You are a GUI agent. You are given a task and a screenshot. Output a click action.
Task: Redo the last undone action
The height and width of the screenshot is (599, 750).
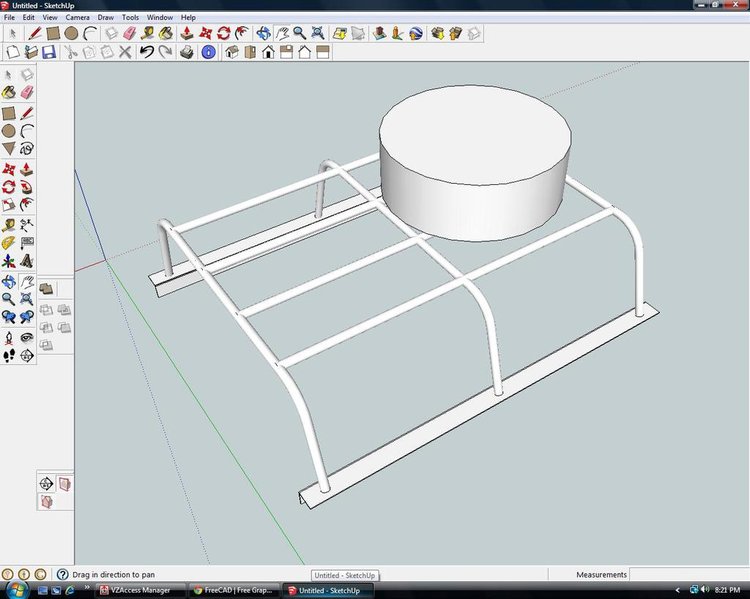(165, 52)
